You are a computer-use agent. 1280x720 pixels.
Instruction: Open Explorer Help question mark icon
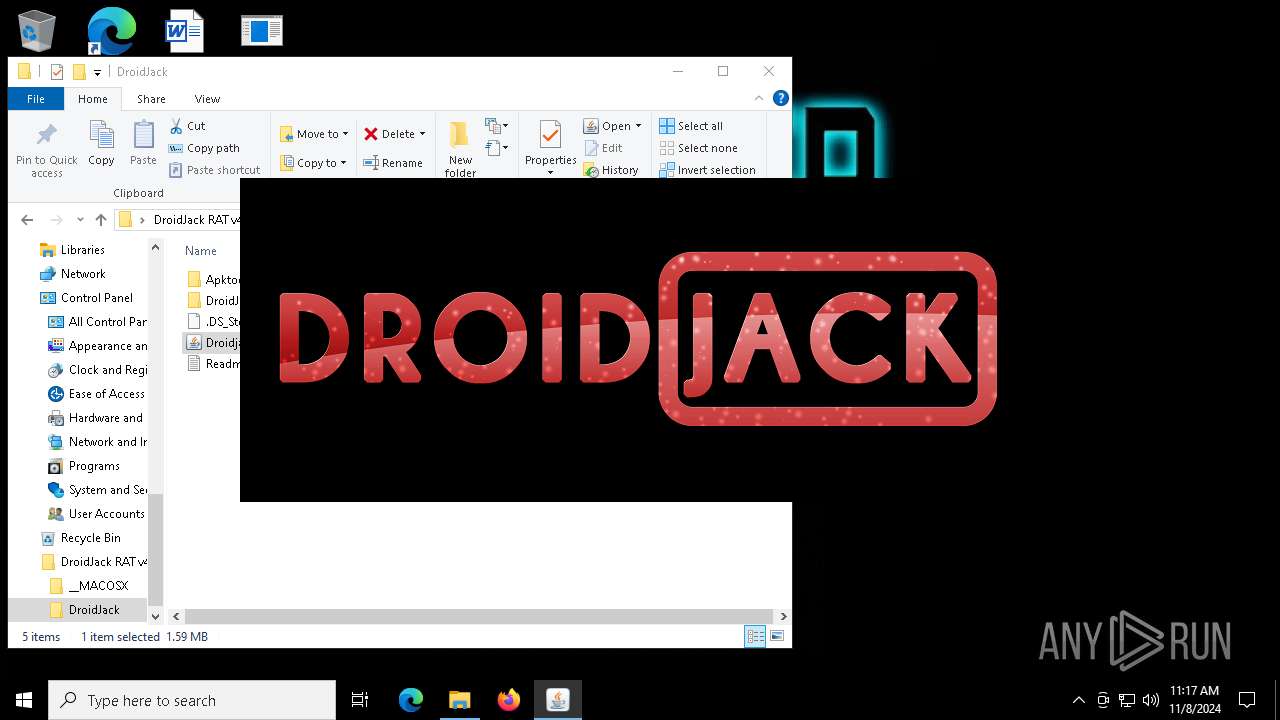click(781, 98)
